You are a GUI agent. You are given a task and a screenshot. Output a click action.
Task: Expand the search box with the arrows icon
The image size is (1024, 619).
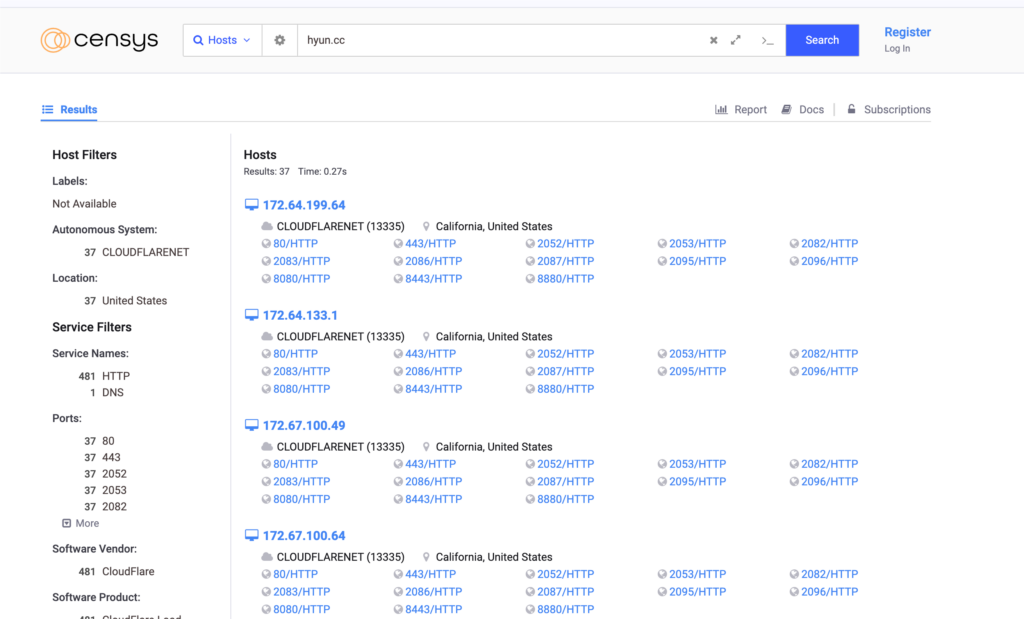tap(735, 40)
